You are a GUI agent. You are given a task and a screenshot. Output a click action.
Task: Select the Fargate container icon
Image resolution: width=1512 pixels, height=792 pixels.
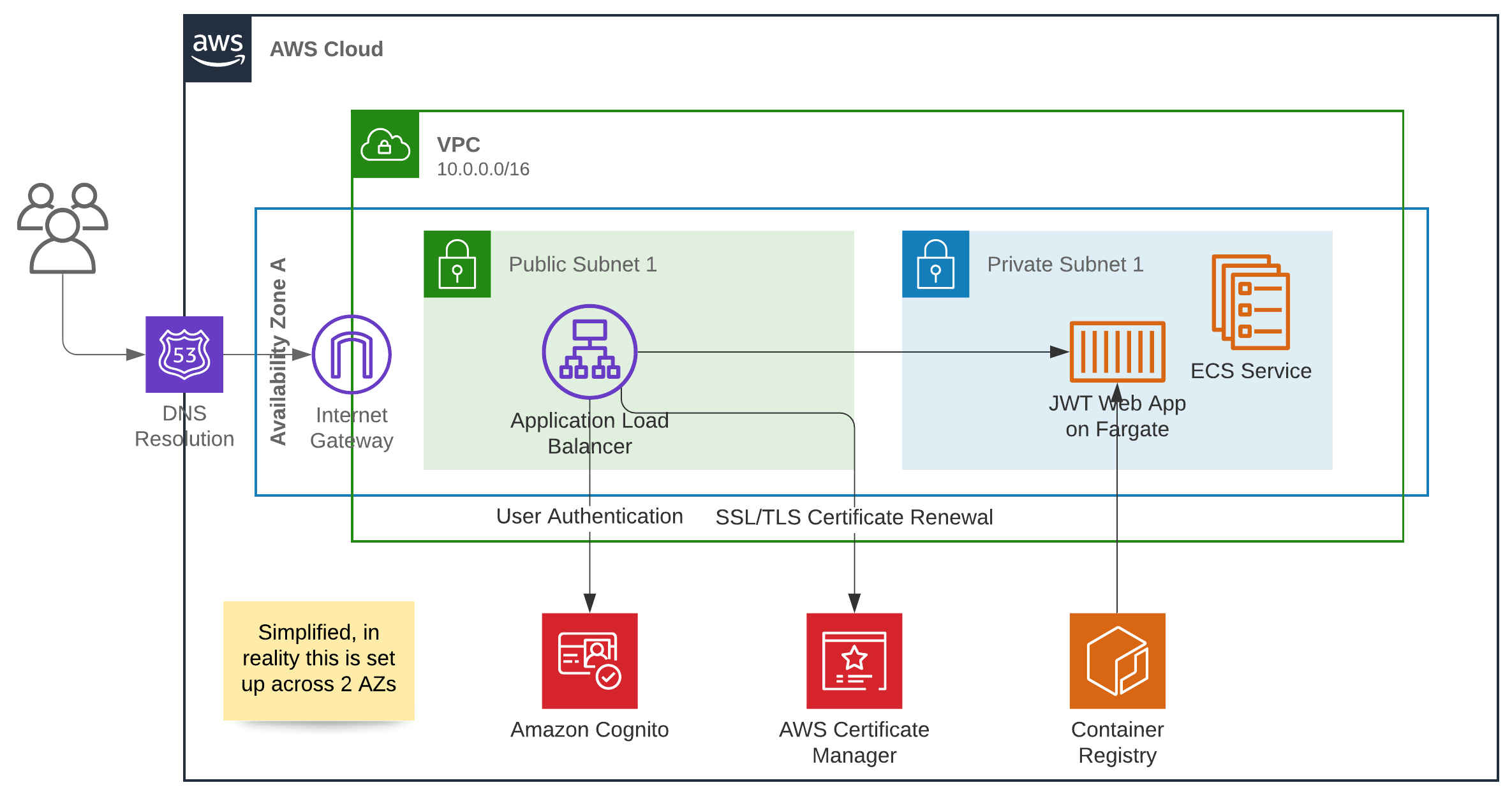point(1117,351)
